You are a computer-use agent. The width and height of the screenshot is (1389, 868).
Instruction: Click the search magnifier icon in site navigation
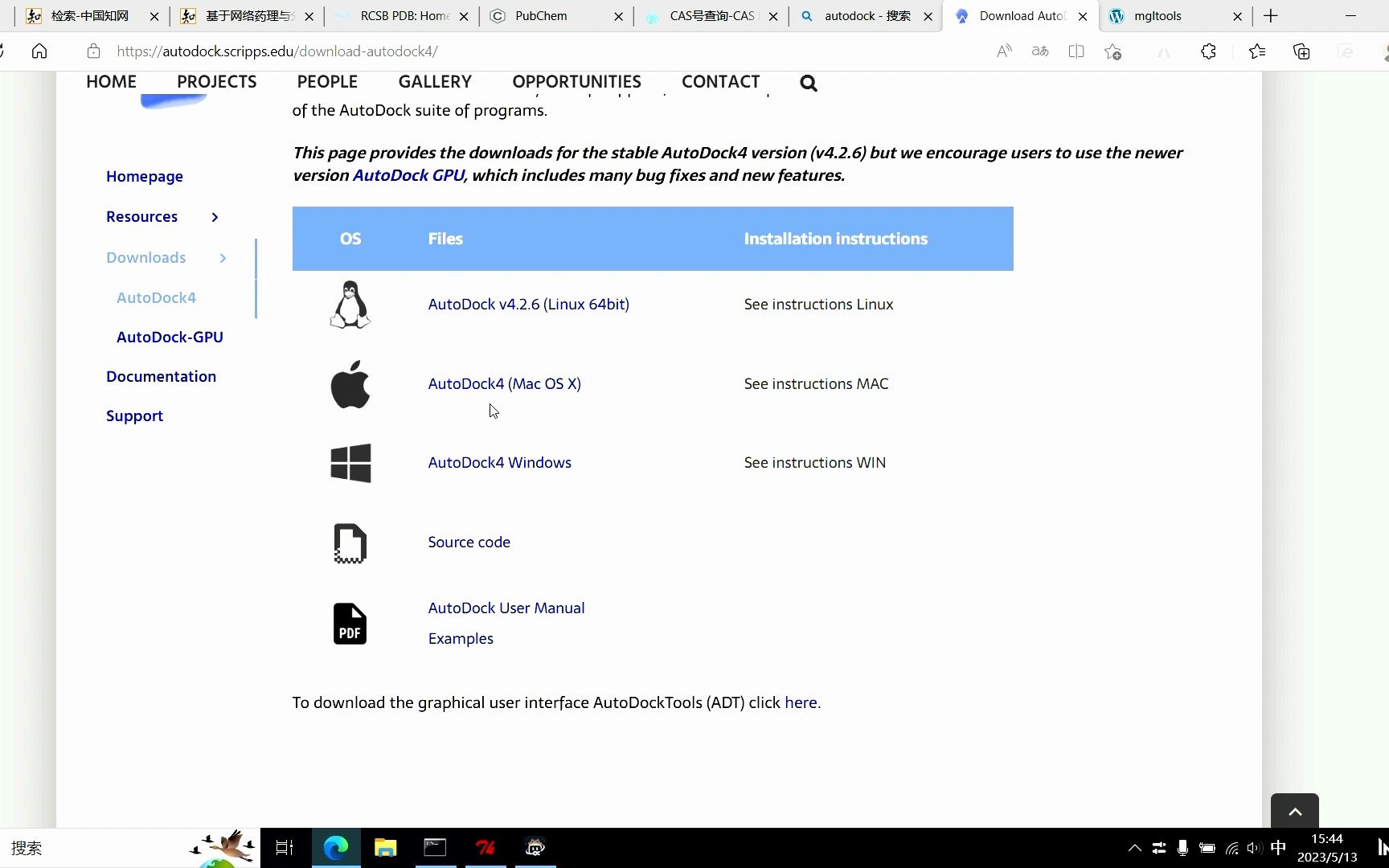pos(809,83)
